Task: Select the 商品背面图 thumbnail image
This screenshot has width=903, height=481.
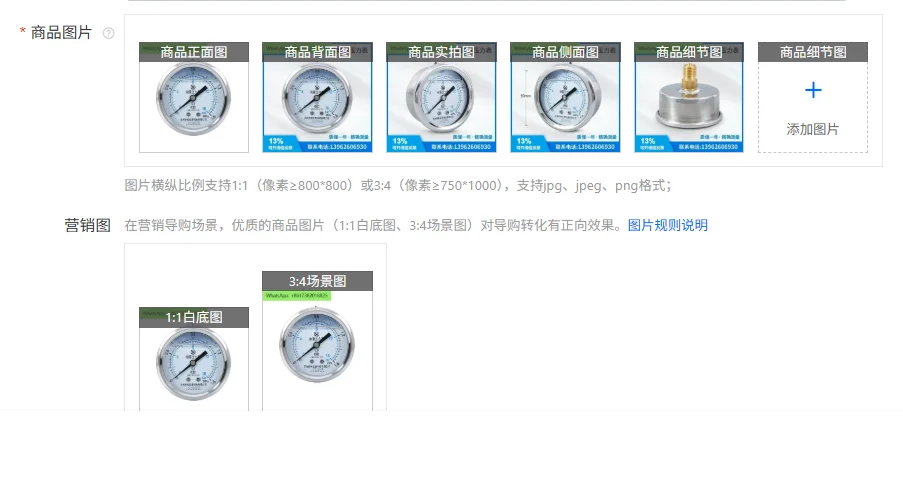Action: tap(317, 97)
